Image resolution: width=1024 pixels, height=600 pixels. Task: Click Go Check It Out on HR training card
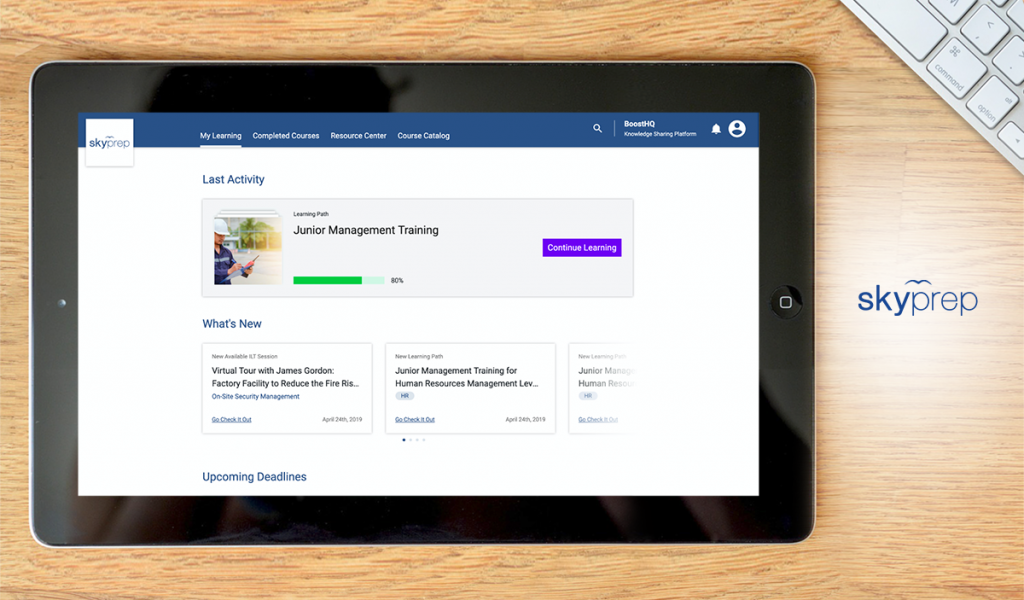pyautogui.click(x=414, y=419)
